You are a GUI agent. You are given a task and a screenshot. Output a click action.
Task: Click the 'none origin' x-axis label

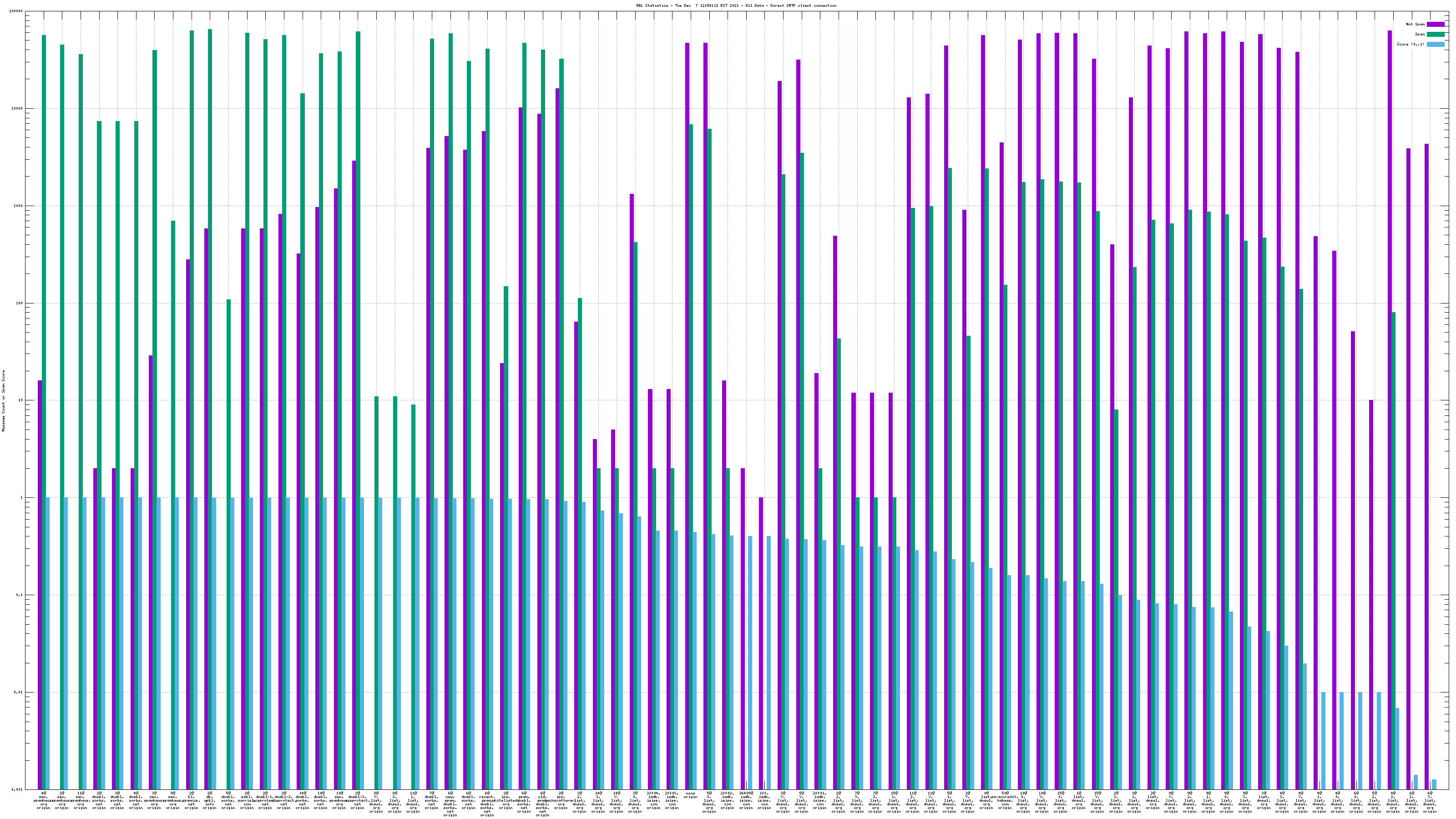(x=690, y=795)
